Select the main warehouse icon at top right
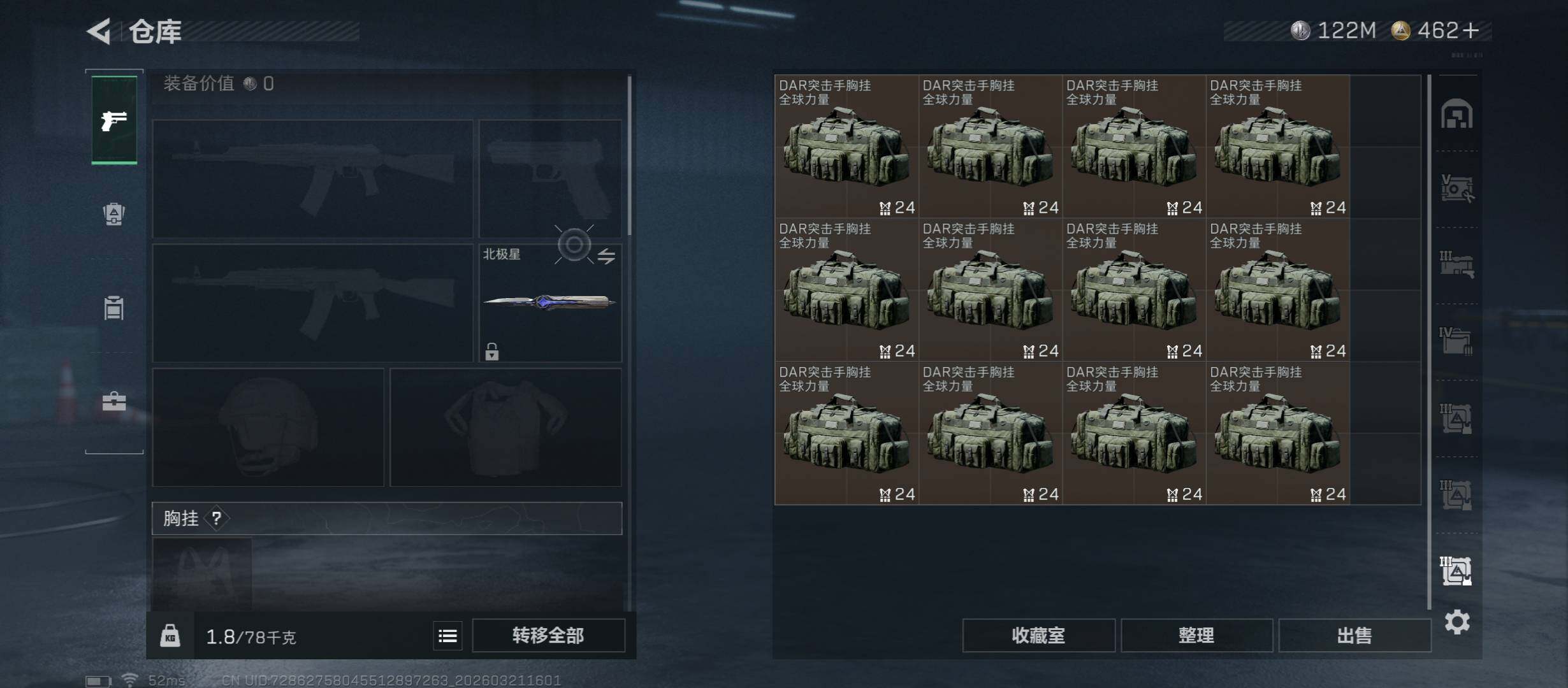1568x688 pixels. [x=1457, y=114]
